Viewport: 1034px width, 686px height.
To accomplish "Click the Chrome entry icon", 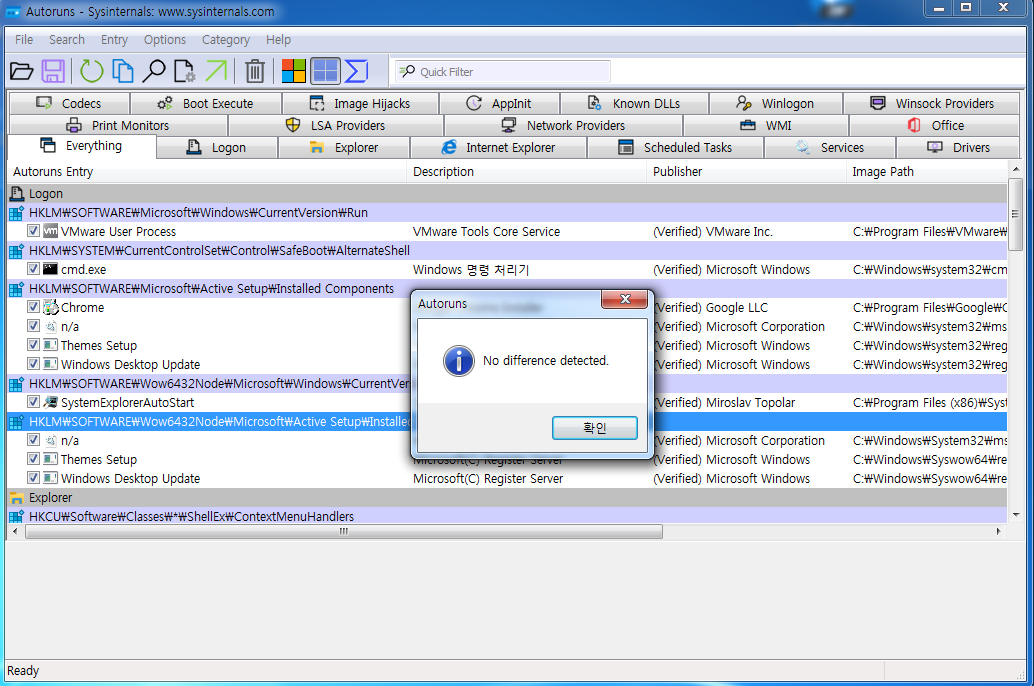I will (x=51, y=307).
